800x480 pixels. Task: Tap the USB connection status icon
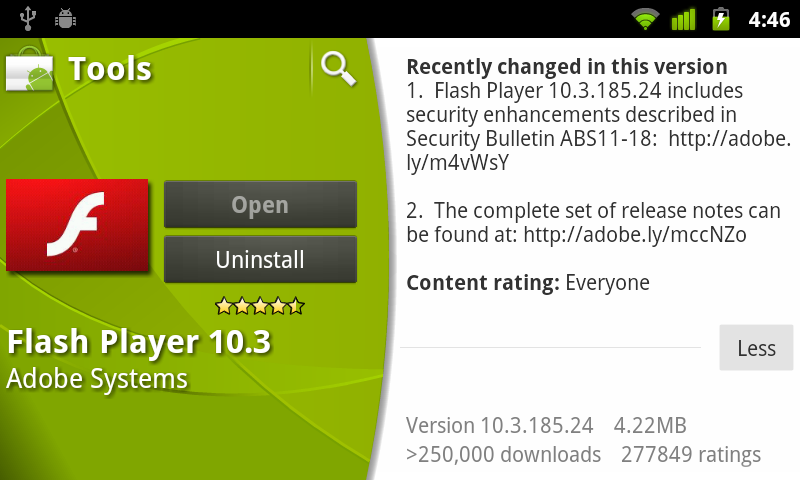point(28,19)
